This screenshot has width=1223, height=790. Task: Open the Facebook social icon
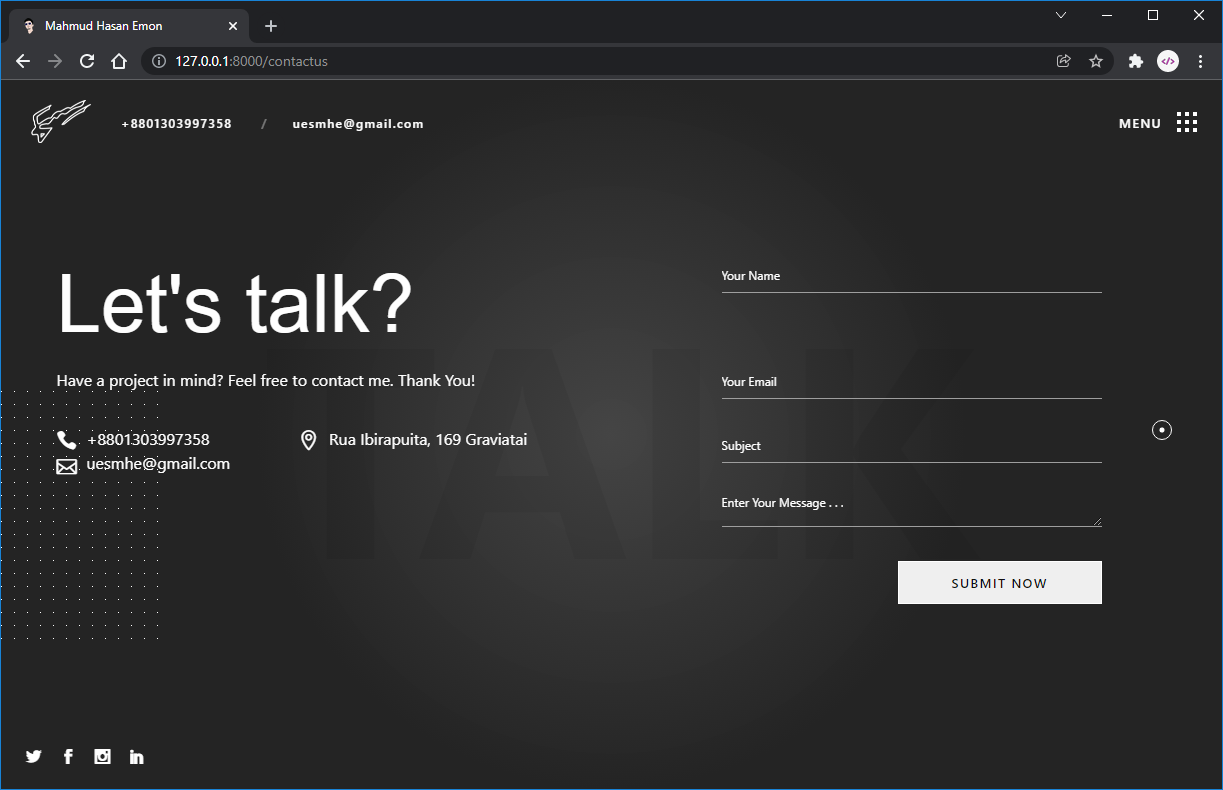point(68,757)
